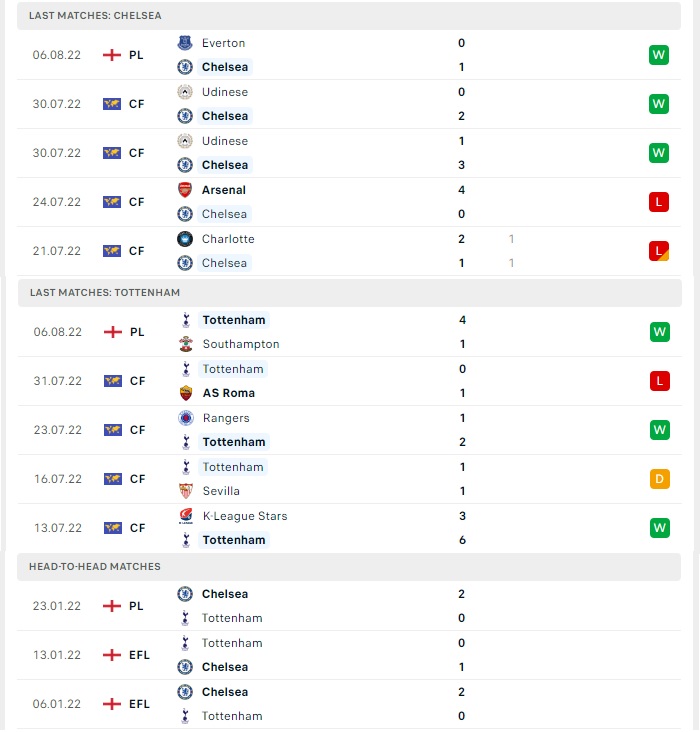The image size is (700, 732).
Task: Click the England flag on 13.01.22 EFL match
Action: coord(112,655)
